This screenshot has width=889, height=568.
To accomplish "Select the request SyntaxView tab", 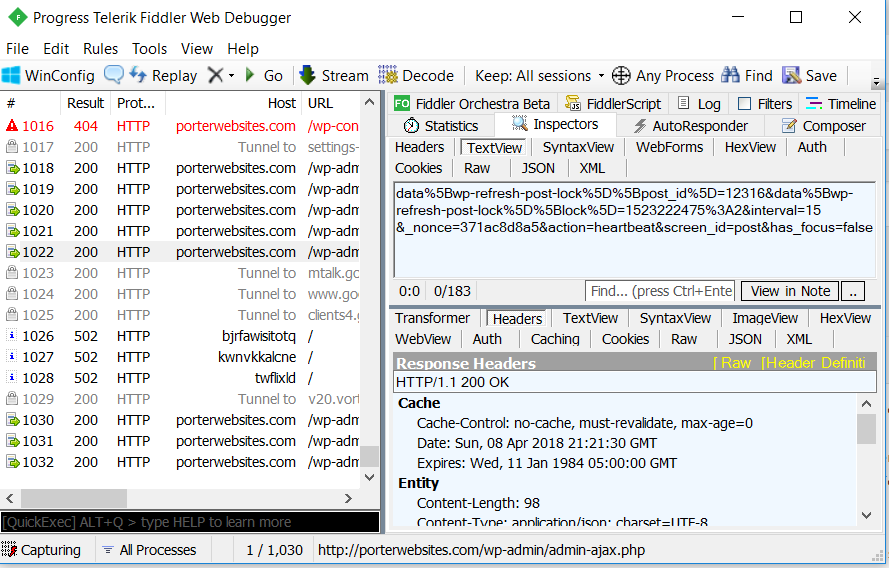I will pos(578,147).
